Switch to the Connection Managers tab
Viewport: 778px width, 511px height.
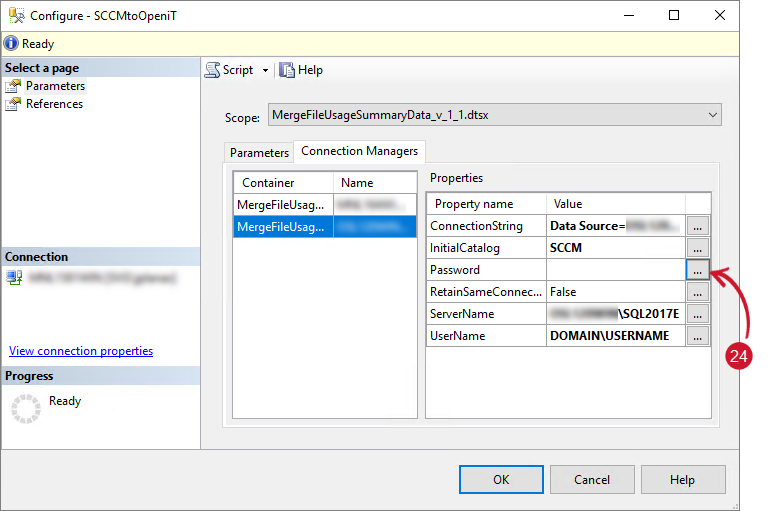(359, 151)
